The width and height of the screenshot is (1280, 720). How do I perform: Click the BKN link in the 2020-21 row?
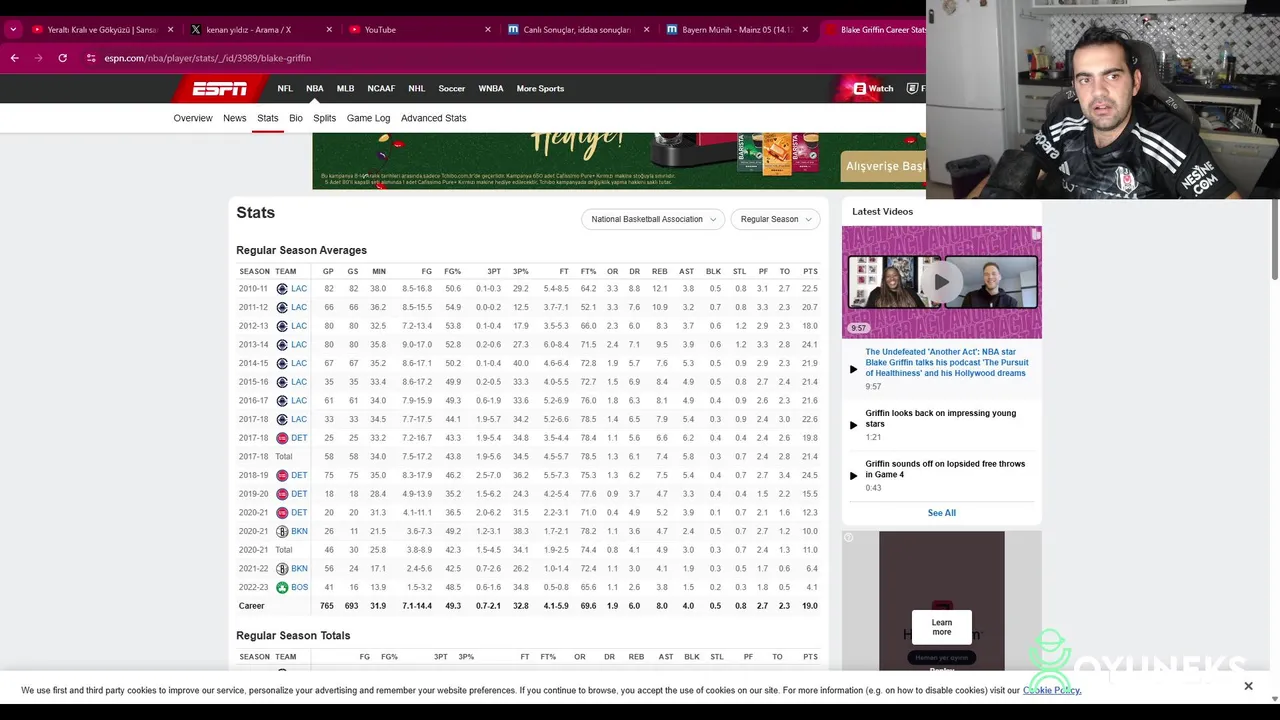coord(299,532)
